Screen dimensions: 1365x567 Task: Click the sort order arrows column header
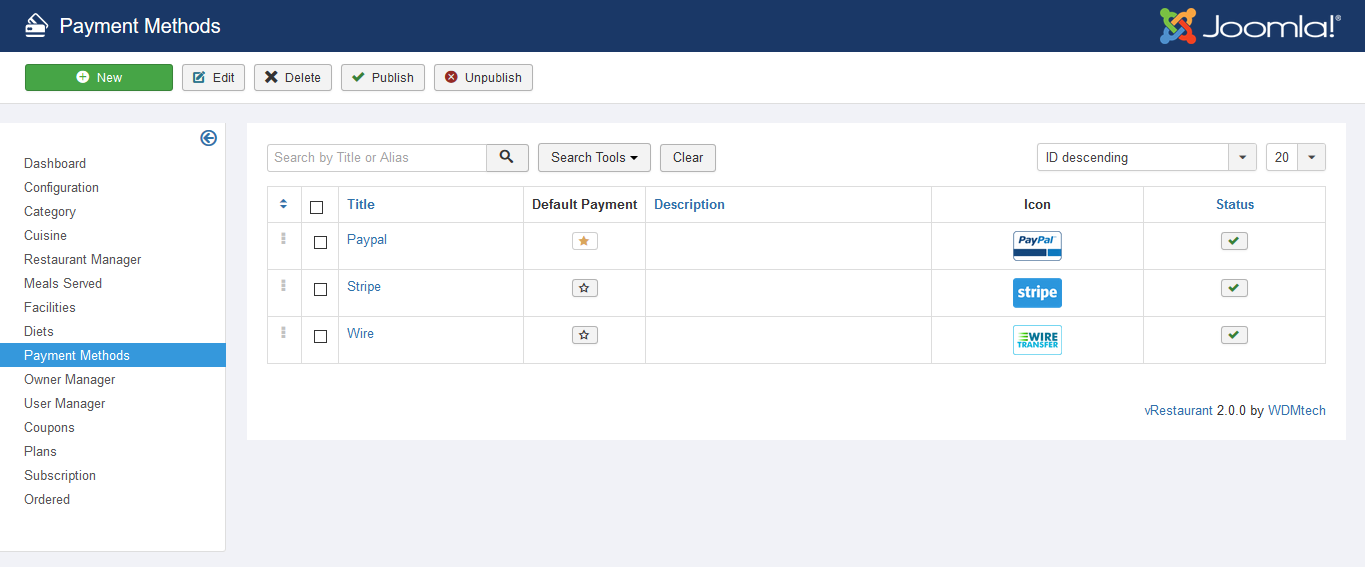(284, 204)
